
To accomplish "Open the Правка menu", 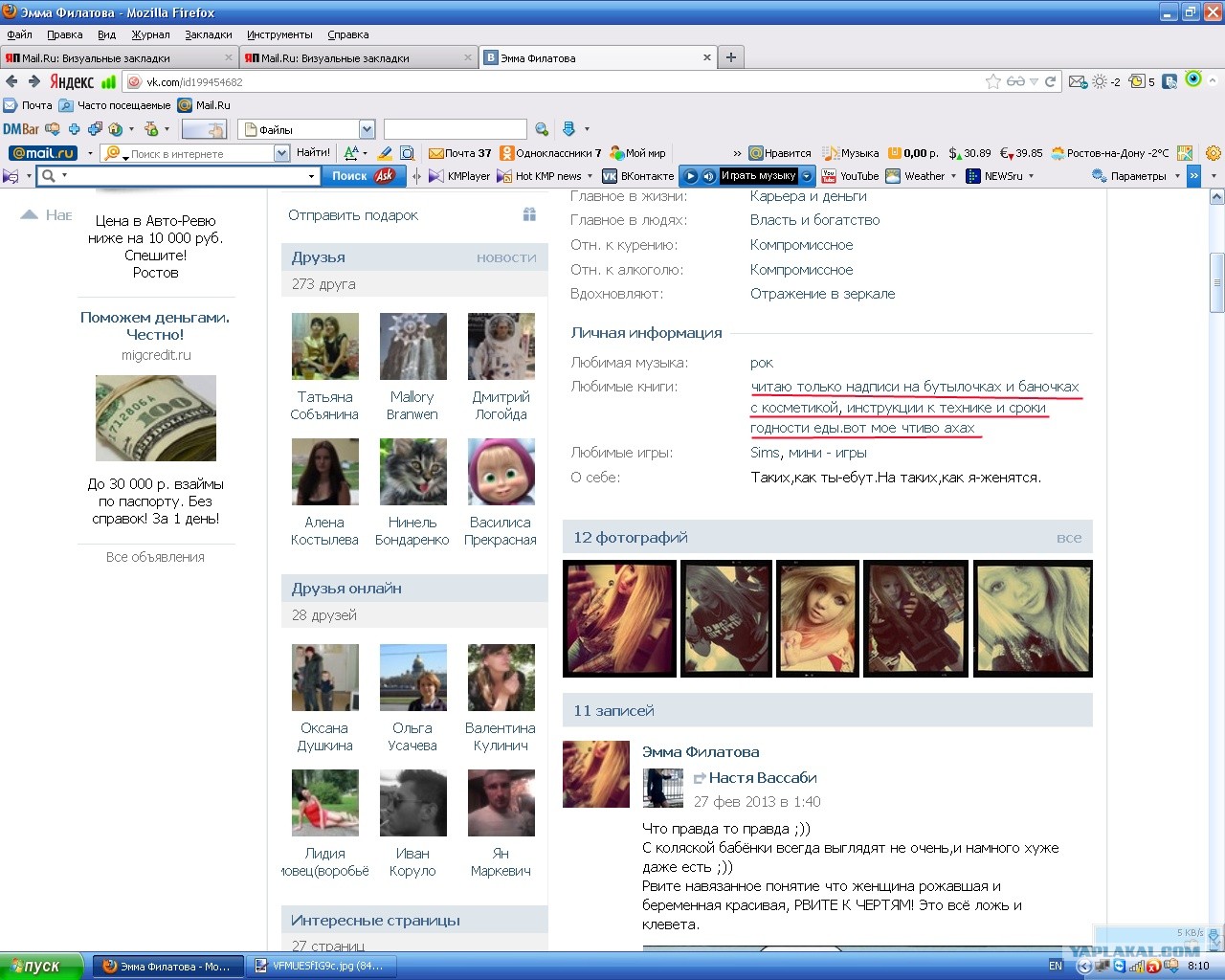I will coord(65,34).
